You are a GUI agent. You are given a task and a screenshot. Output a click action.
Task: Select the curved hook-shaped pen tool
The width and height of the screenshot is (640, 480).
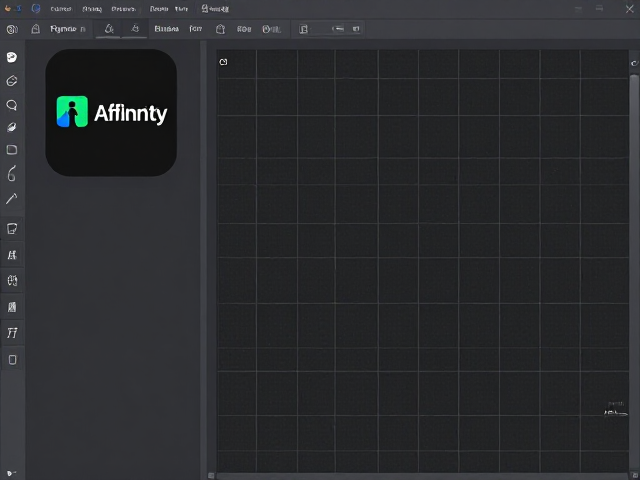coord(12,173)
